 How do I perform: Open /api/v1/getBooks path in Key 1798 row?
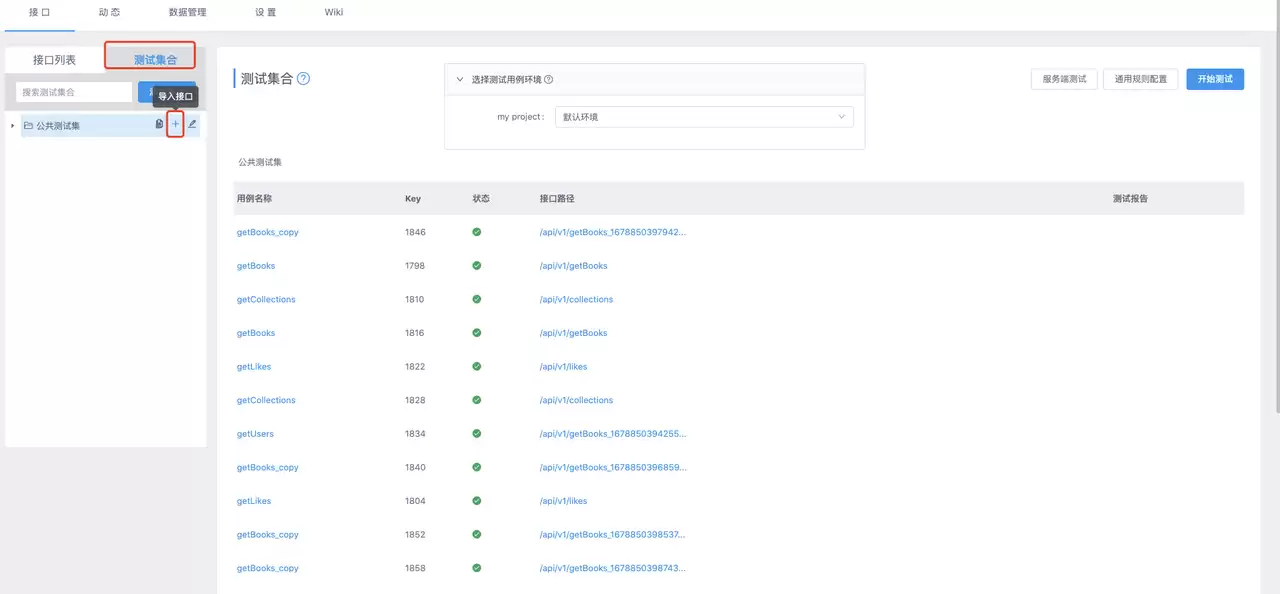[573, 266]
